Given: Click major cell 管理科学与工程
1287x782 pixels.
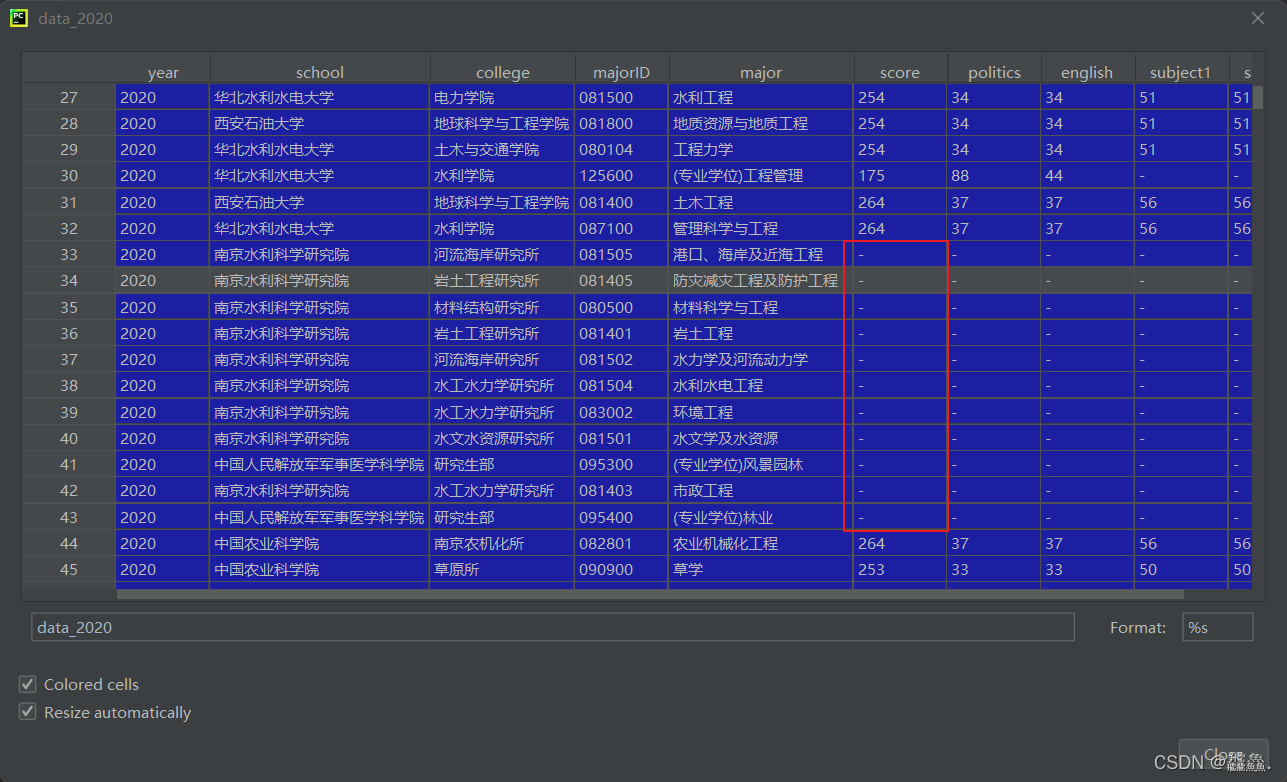Looking at the screenshot, I should point(761,228).
